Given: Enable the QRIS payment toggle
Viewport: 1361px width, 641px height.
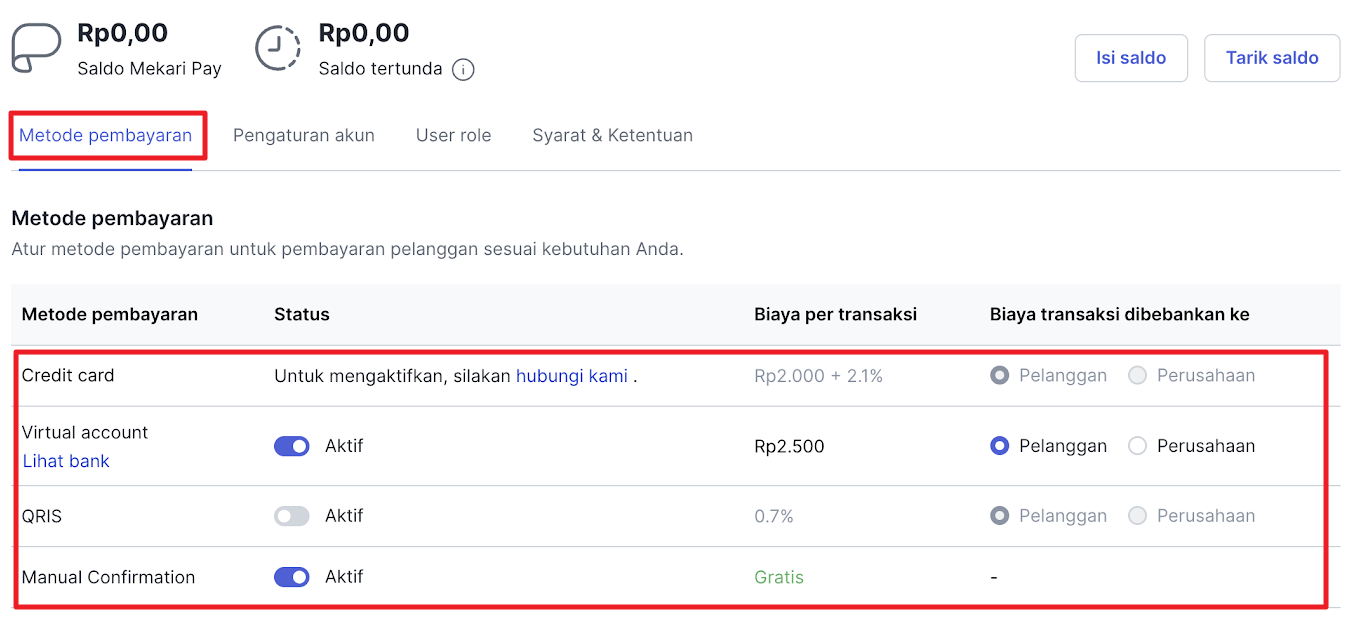Looking at the screenshot, I should 292,516.
